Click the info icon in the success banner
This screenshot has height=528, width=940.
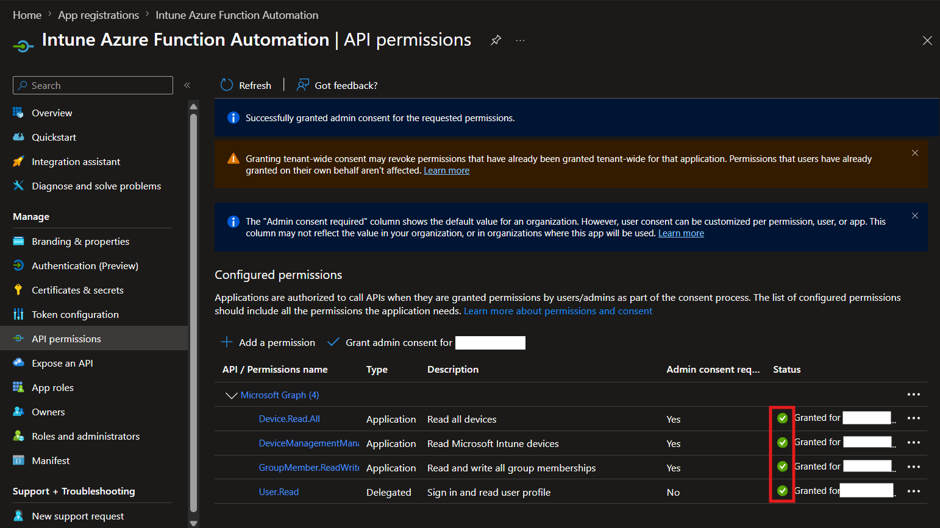(233, 118)
